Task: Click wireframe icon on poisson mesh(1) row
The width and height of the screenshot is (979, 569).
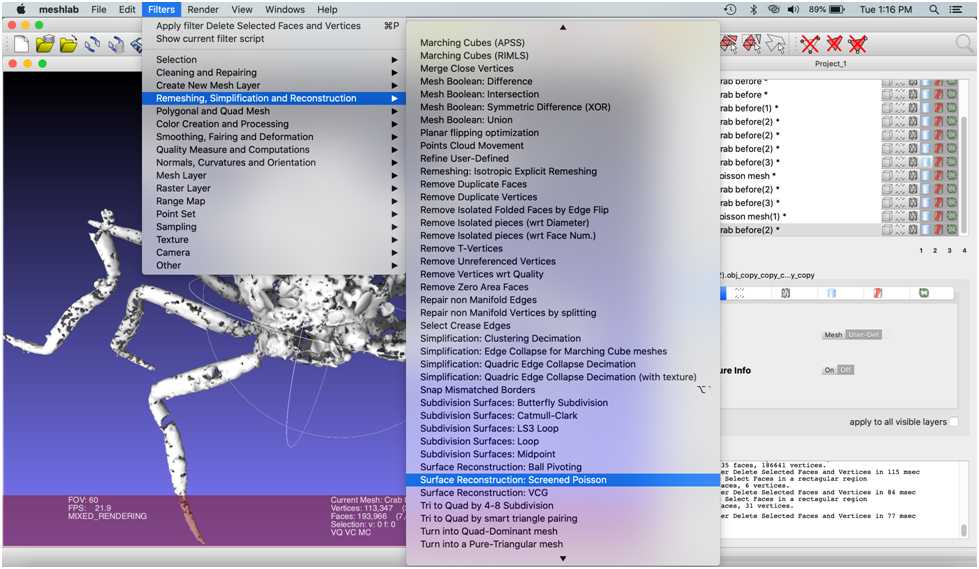Action: point(913,216)
